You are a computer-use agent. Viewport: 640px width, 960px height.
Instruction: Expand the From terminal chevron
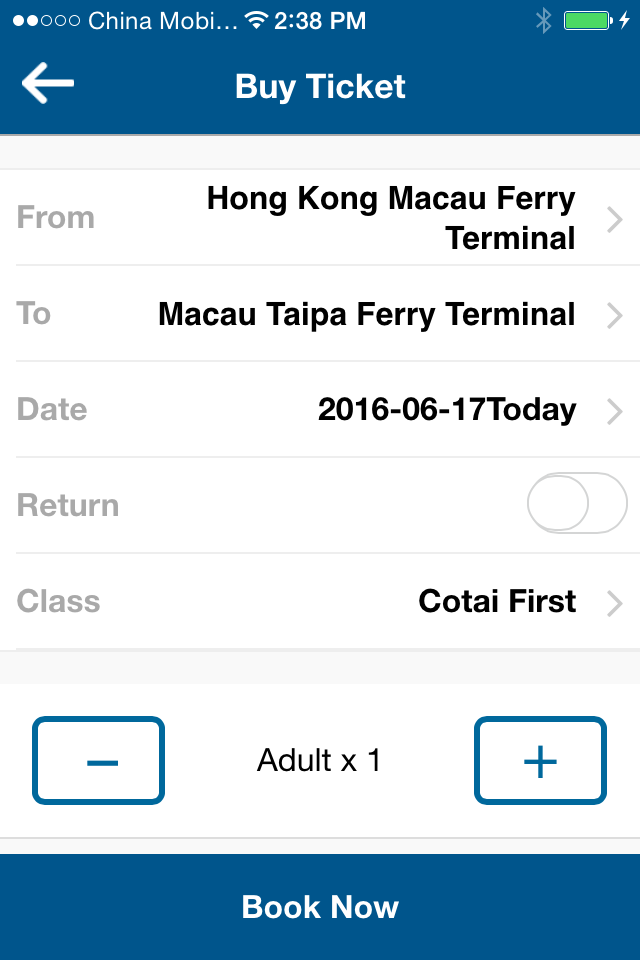point(615,219)
